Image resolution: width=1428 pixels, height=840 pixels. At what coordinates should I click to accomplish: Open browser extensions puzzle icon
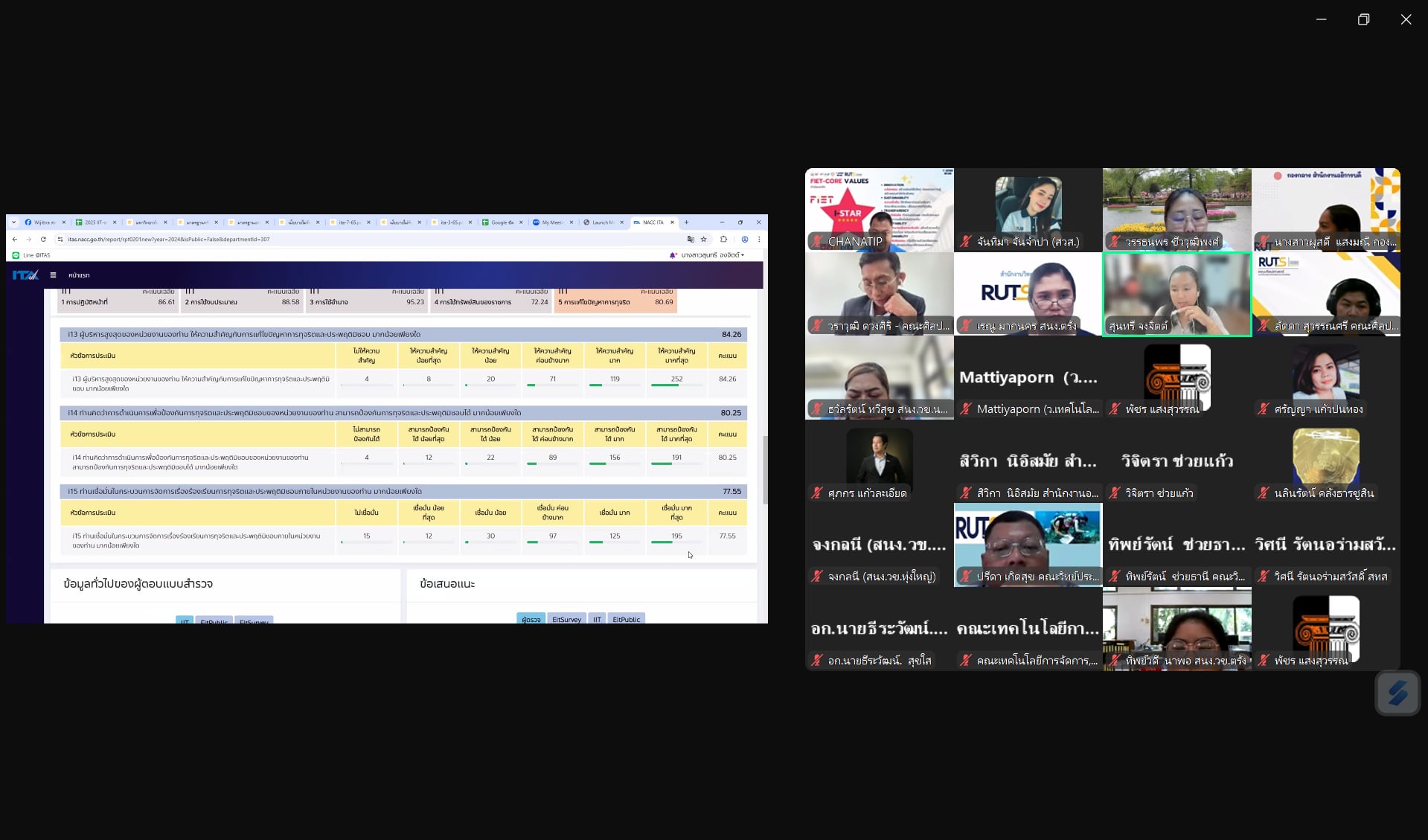[723, 240]
